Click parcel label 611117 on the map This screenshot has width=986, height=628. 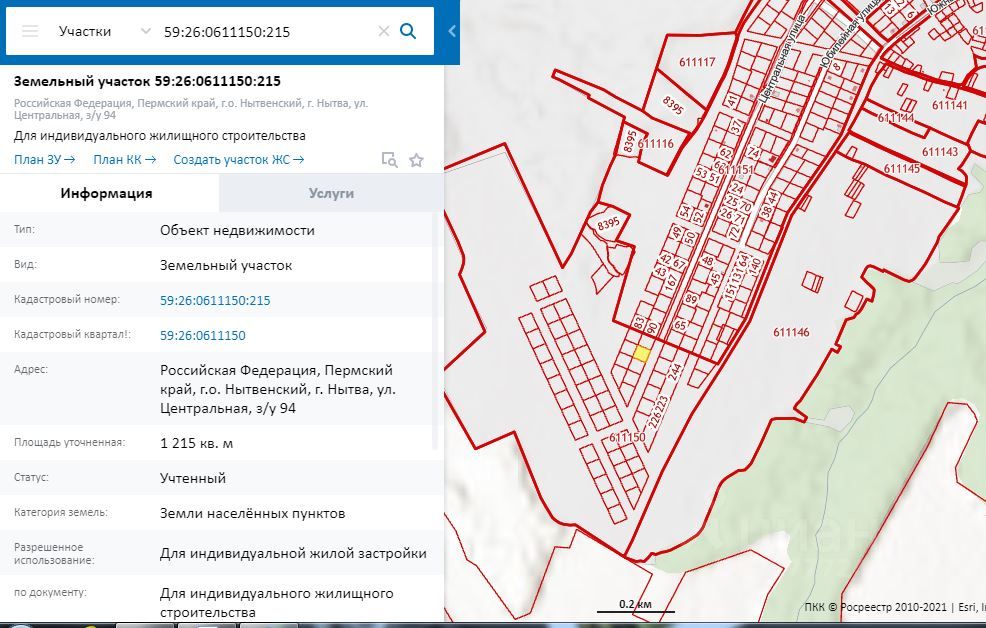pos(697,62)
